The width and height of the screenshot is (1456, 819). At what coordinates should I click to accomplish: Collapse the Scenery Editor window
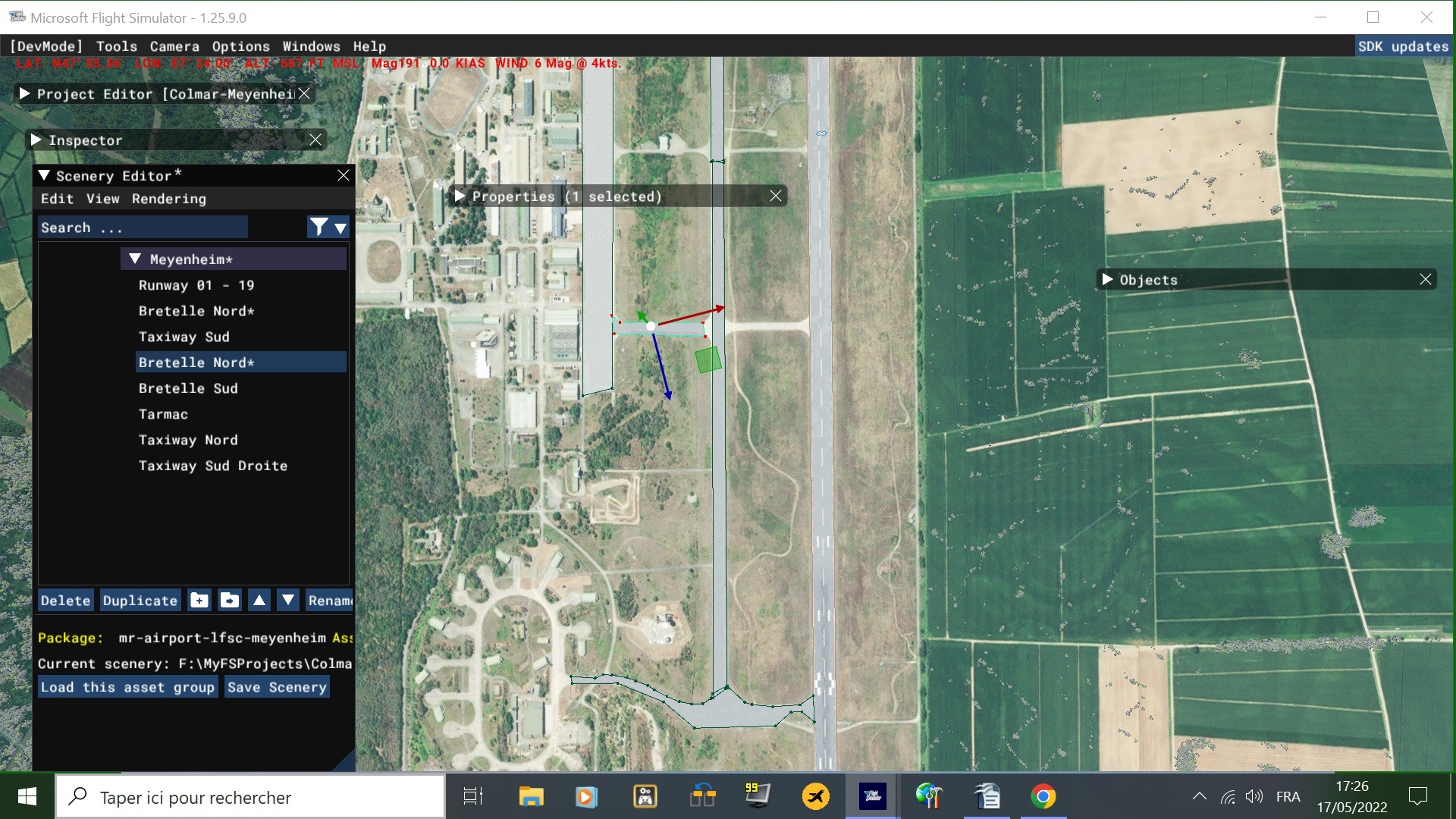tap(44, 176)
